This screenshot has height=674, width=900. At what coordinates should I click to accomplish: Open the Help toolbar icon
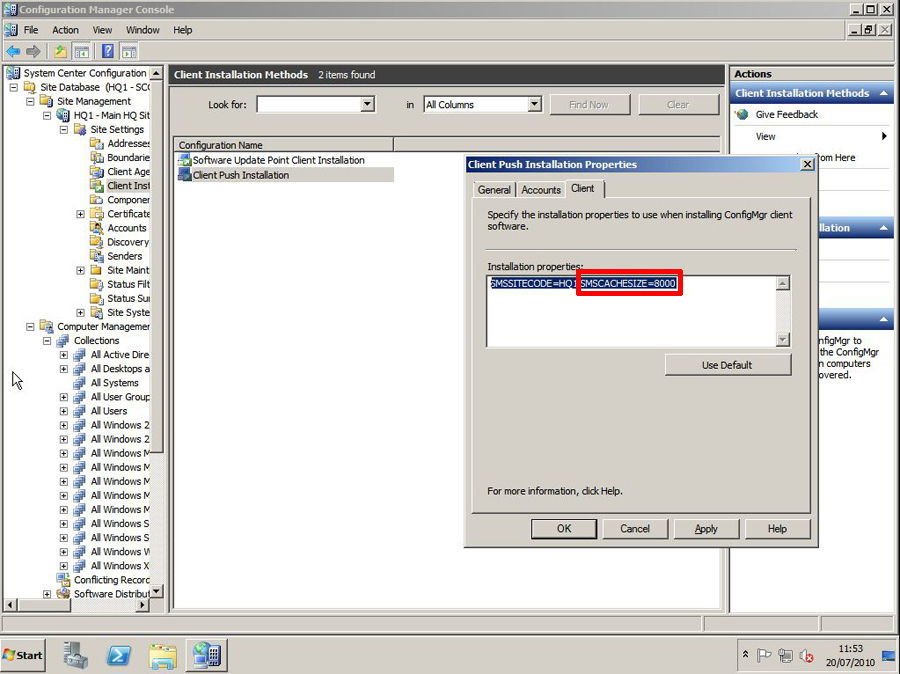107,52
